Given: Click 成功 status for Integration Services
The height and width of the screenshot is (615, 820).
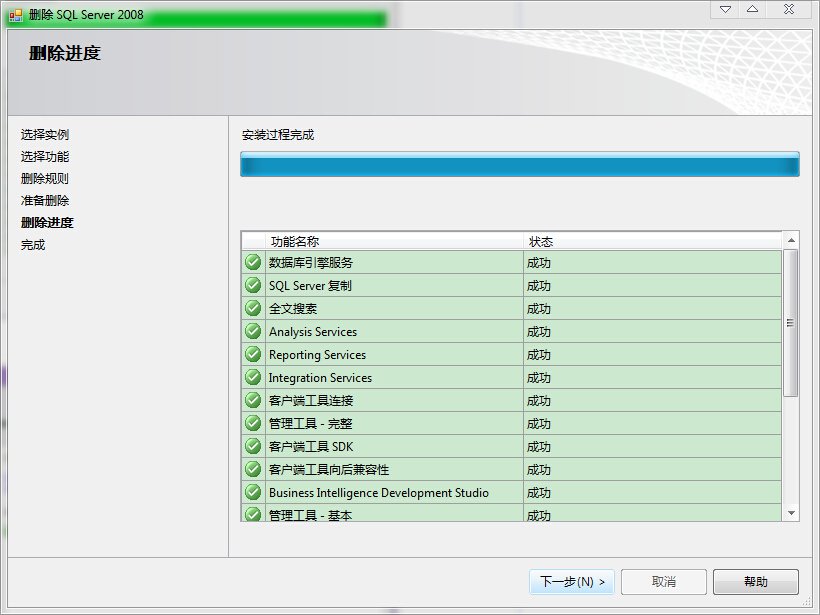Looking at the screenshot, I should point(539,378).
